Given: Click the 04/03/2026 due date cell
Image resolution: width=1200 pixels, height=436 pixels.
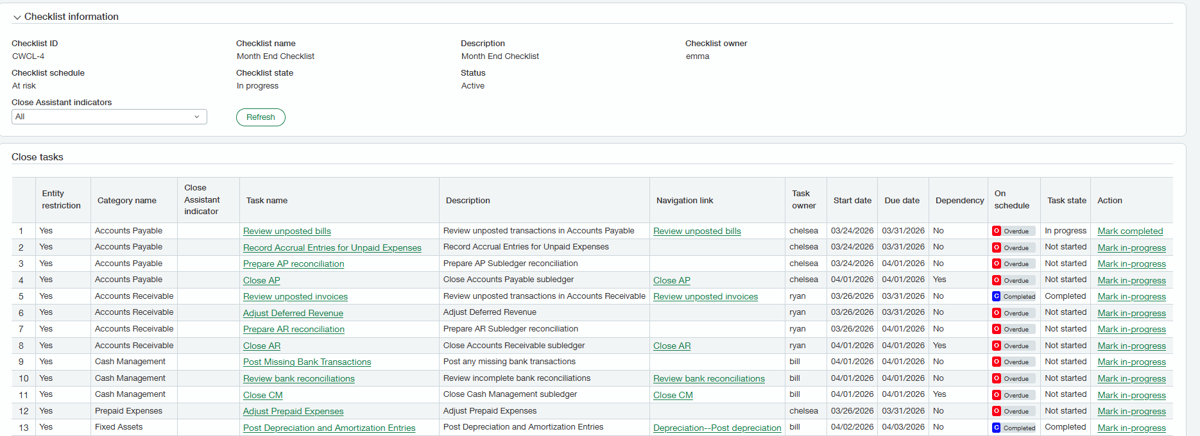Looking at the screenshot, I should (903, 427).
